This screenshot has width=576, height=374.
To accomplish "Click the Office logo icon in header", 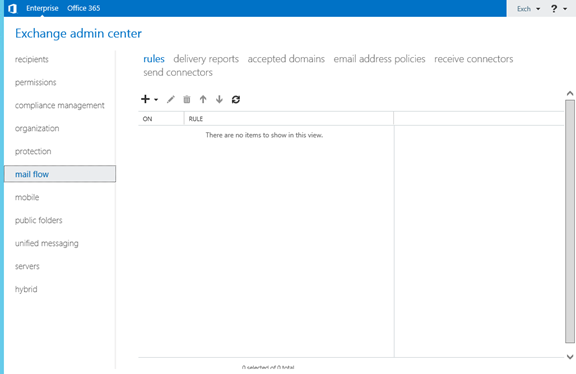I will pyautogui.click(x=12, y=8).
